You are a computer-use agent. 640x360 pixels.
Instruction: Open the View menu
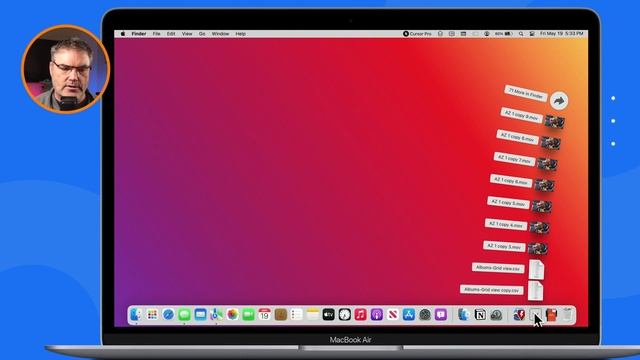187,34
